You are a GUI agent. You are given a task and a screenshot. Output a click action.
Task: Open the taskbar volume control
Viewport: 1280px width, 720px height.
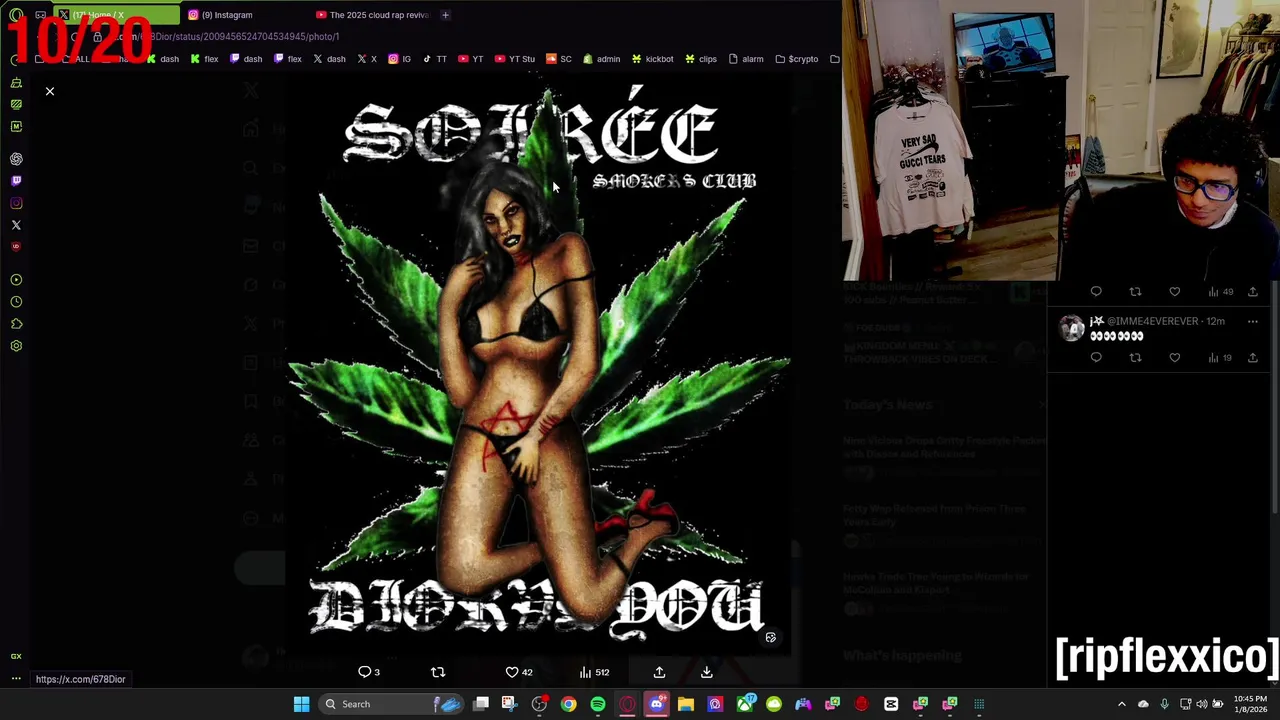(1202, 704)
